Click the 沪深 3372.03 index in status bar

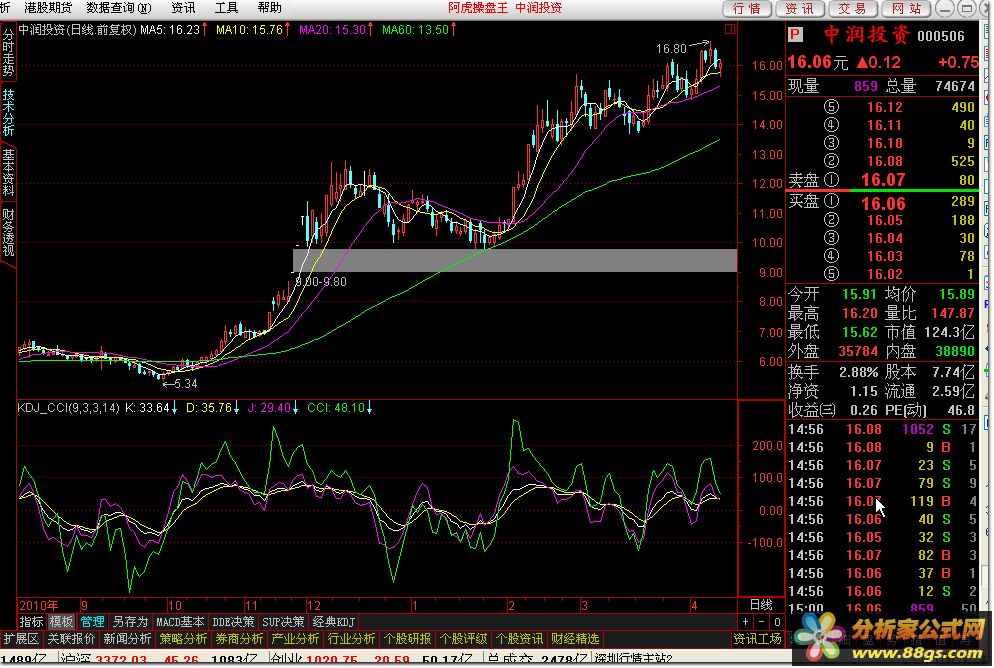104,658
